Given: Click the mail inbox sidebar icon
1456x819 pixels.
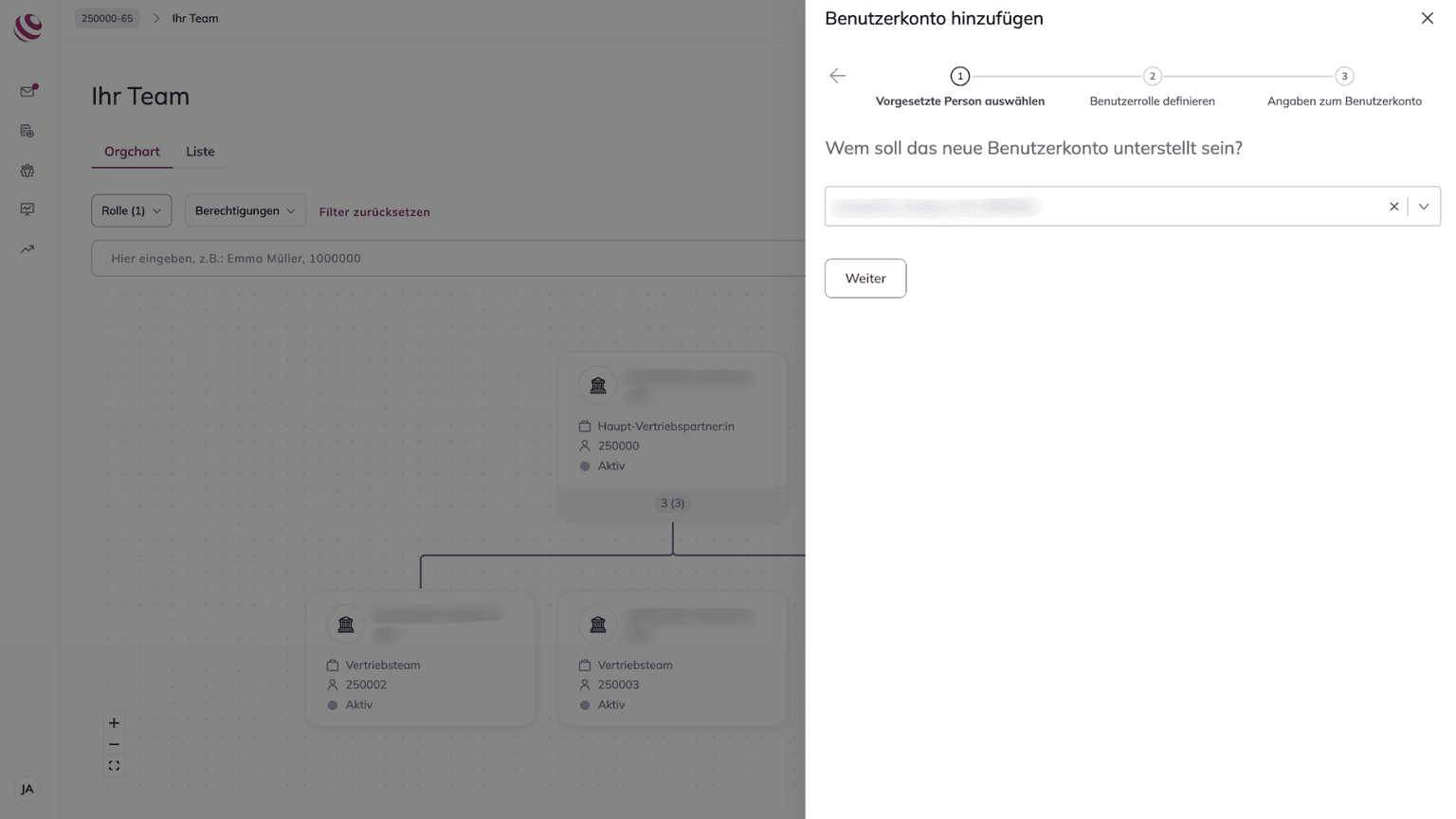Looking at the screenshot, I should [x=27, y=91].
